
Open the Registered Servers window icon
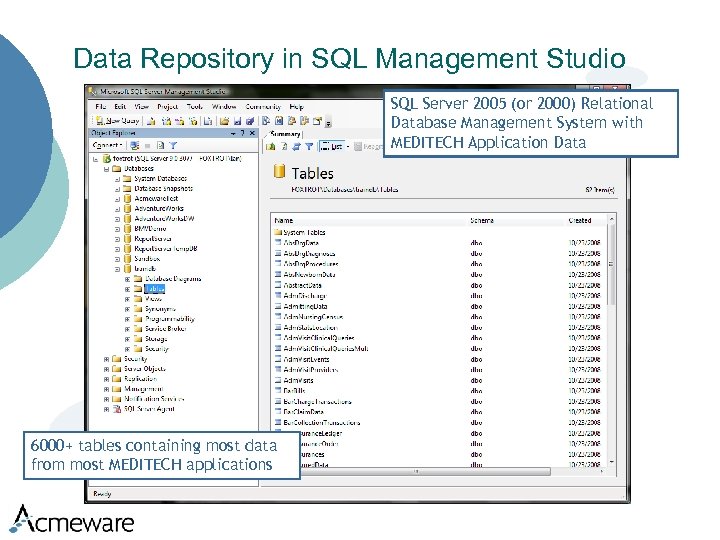(266, 121)
